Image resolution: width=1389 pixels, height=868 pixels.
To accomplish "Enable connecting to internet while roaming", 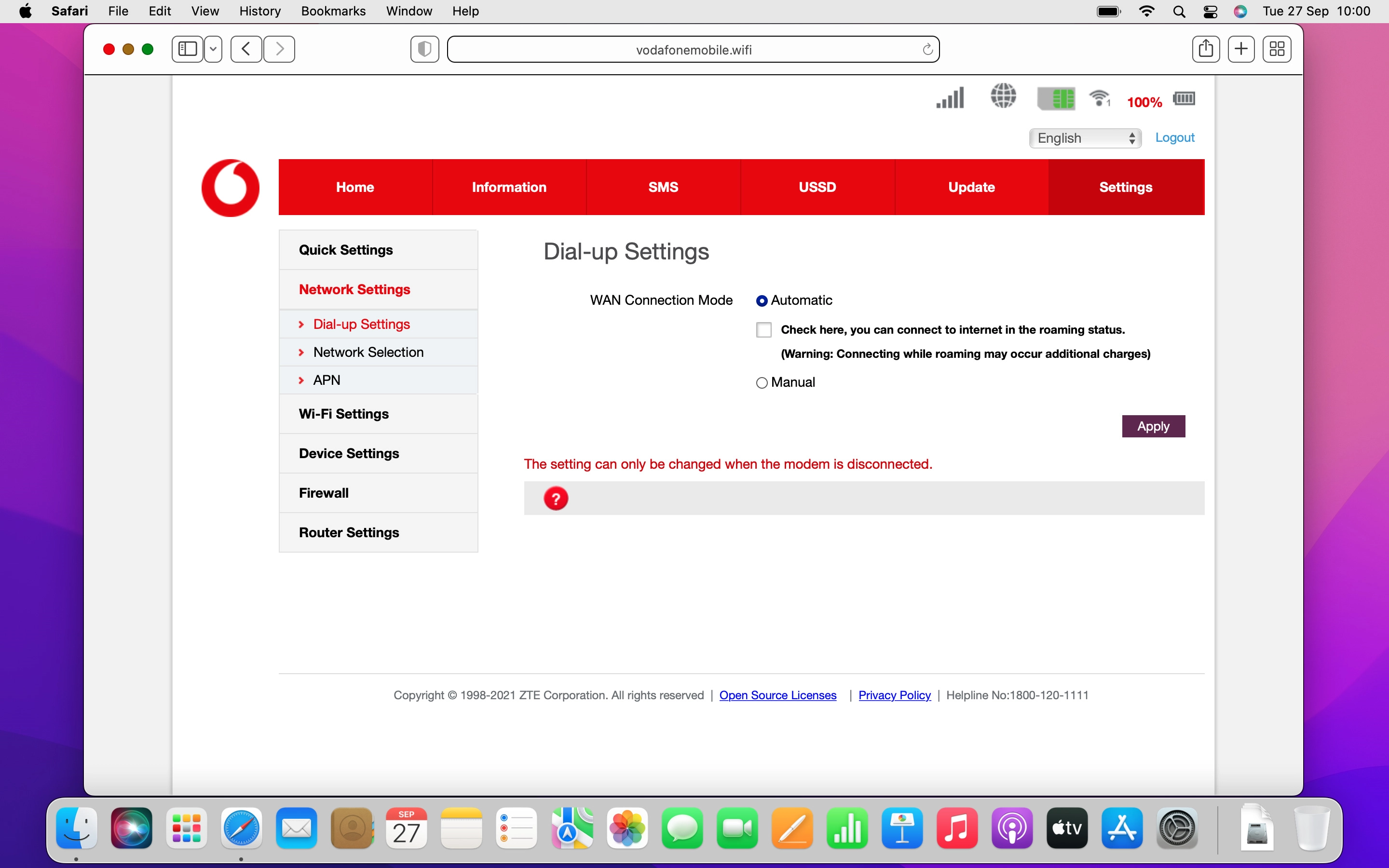I will tap(763, 329).
